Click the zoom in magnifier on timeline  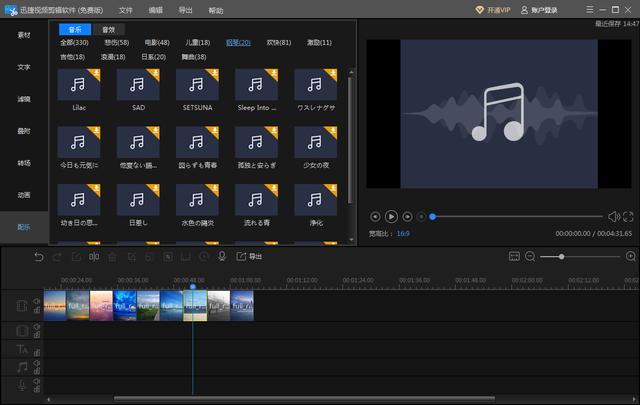pos(630,257)
